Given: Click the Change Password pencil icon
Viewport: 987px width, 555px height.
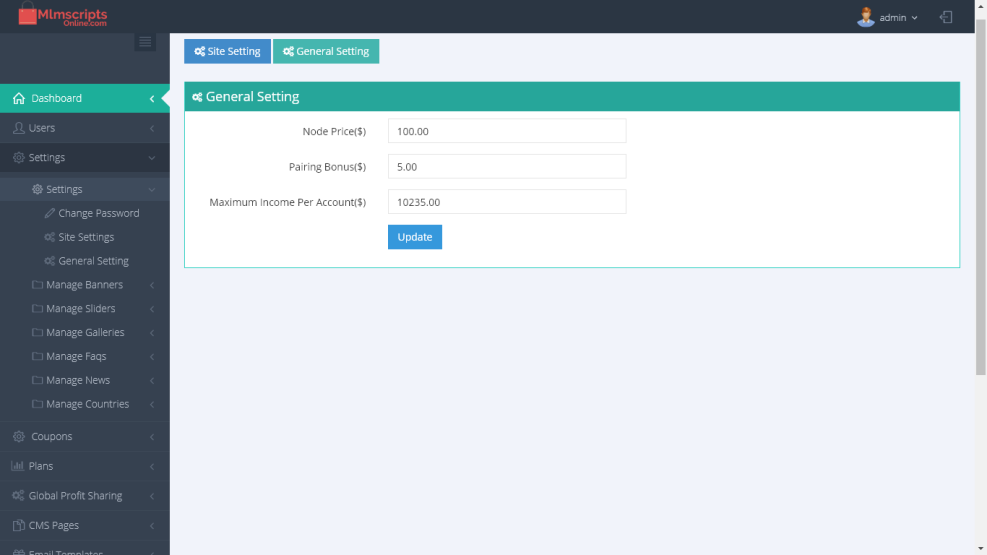Looking at the screenshot, I should (x=50, y=213).
